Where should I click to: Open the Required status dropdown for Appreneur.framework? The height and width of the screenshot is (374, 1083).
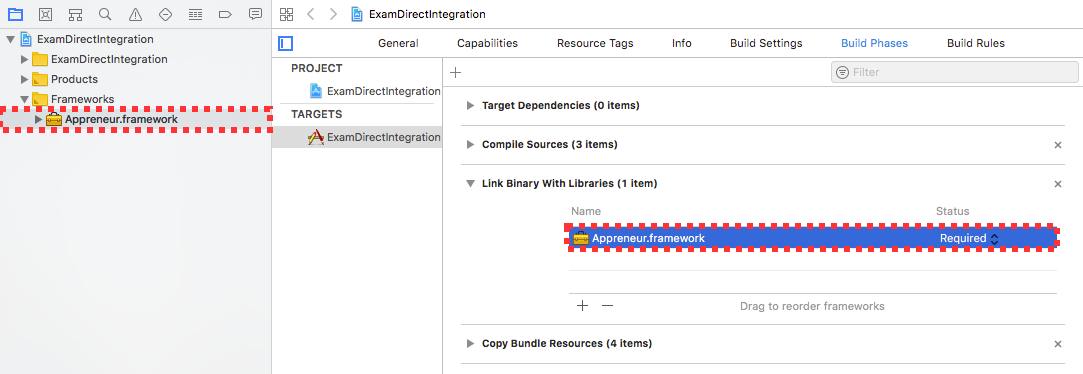[969, 238]
